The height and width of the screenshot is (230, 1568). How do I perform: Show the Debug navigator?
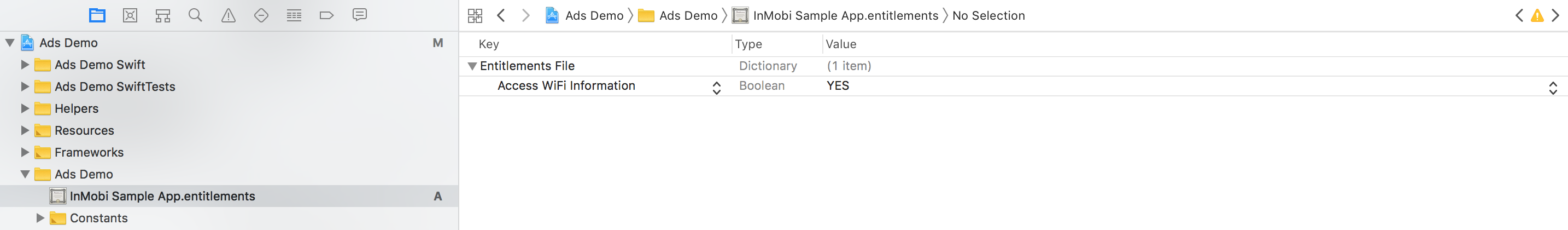(294, 15)
